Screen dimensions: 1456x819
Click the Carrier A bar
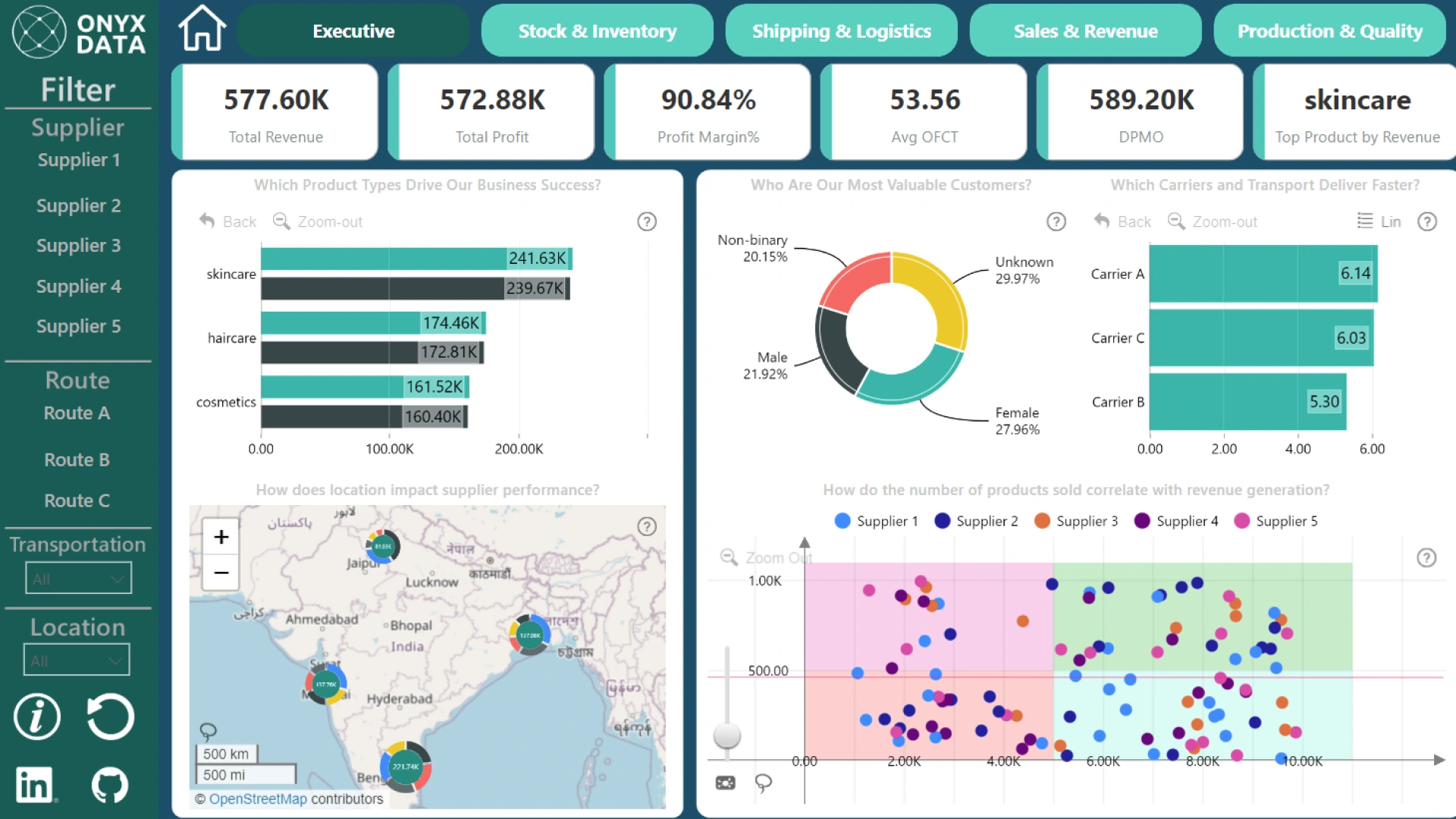click(1263, 273)
